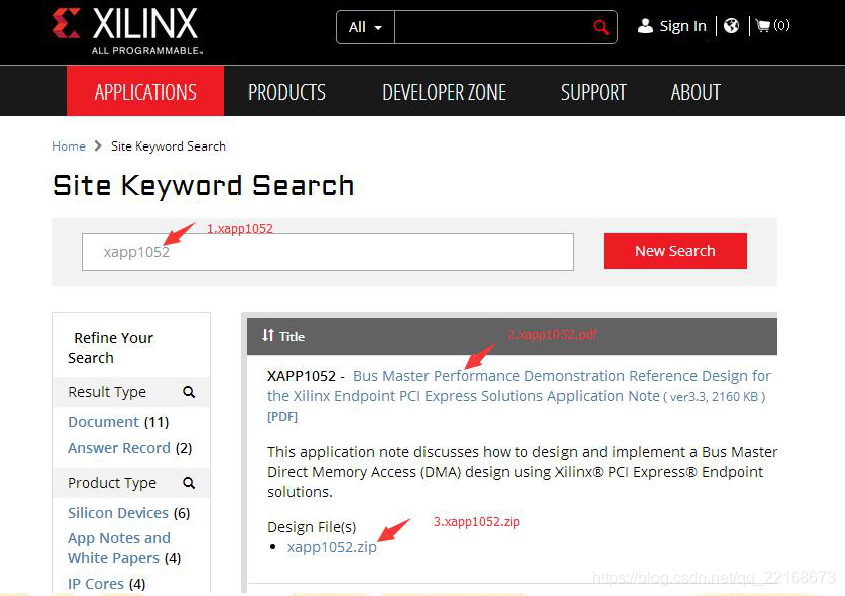
Task: Open the shopping cart icon
Action: pos(763,25)
